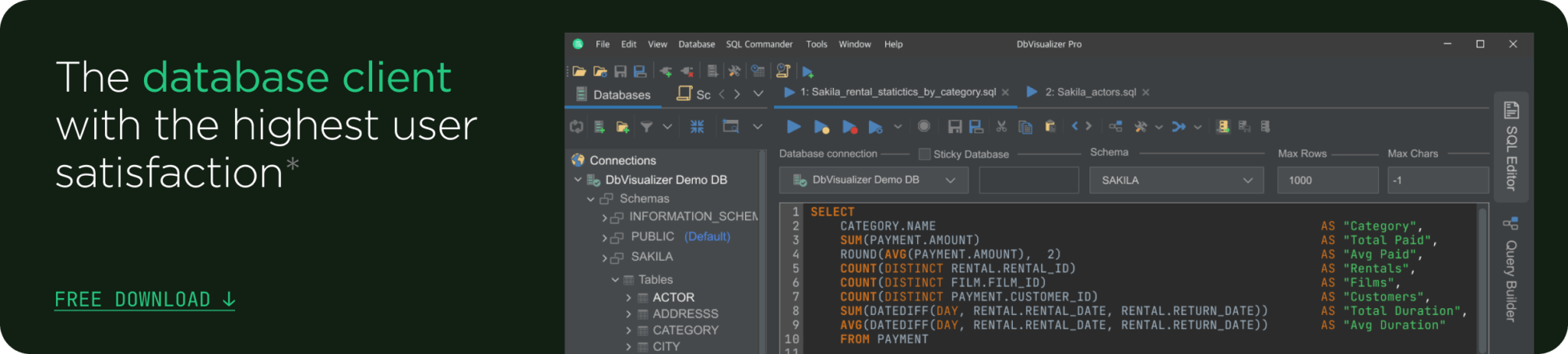
Task: Click Execute Current play icon with yellow dot
Action: tap(822, 127)
